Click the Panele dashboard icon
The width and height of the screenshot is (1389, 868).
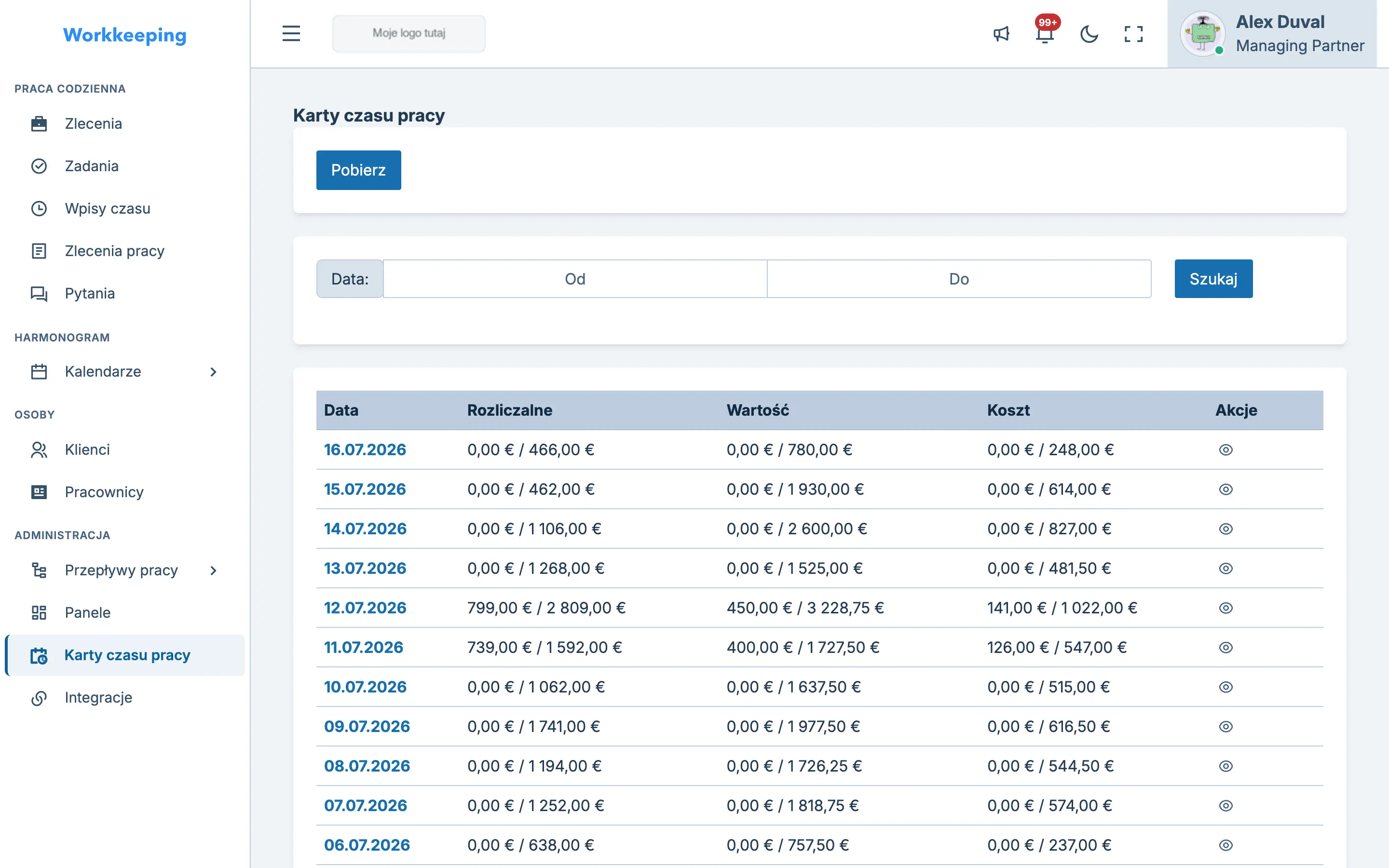click(39, 612)
